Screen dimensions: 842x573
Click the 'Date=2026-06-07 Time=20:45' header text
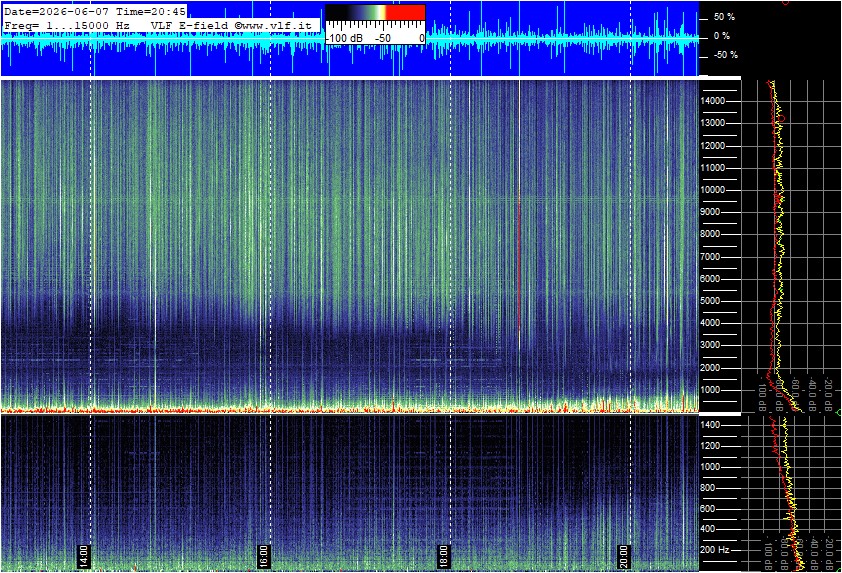pos(95,11)
